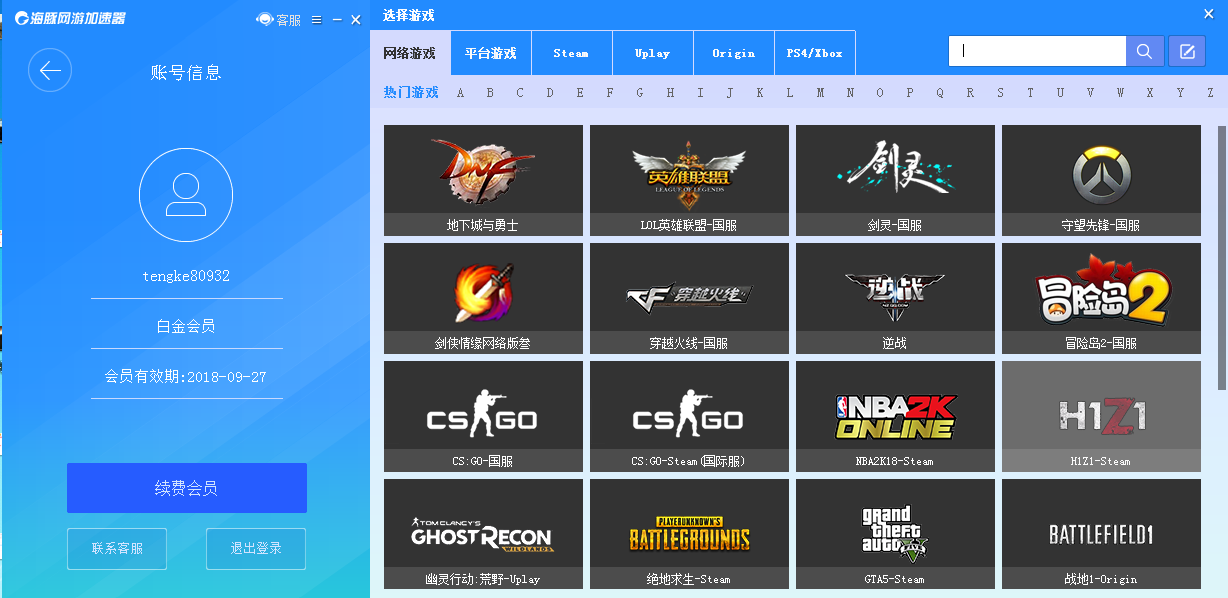Select the 战地1-Origin Battlefield tile
Image resolution: width=1228 pixels, height=598 pixels.
click(1101, 534)
